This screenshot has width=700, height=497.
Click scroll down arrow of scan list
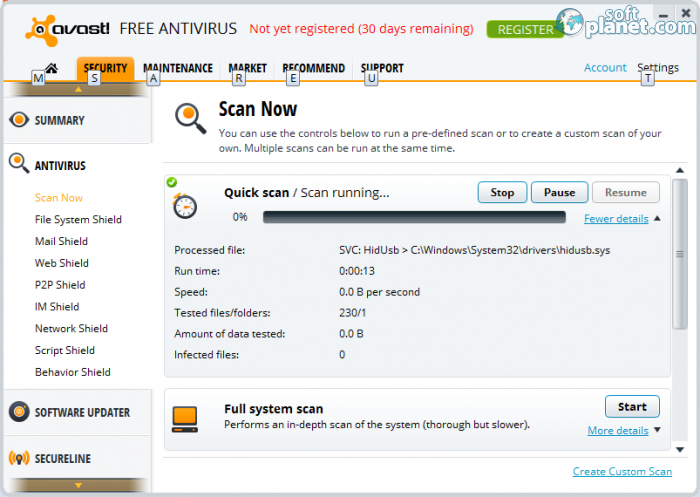pos(679,450)
